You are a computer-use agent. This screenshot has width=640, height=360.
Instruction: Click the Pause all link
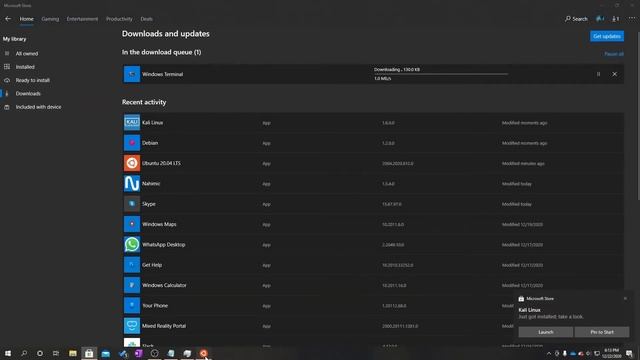(x=614, y=54)
